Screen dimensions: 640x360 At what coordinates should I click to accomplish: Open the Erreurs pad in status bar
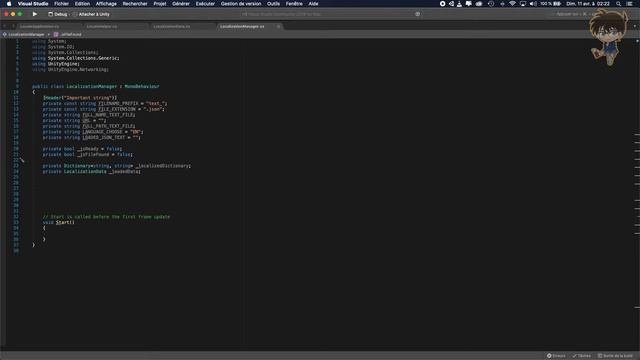[556, 356]
